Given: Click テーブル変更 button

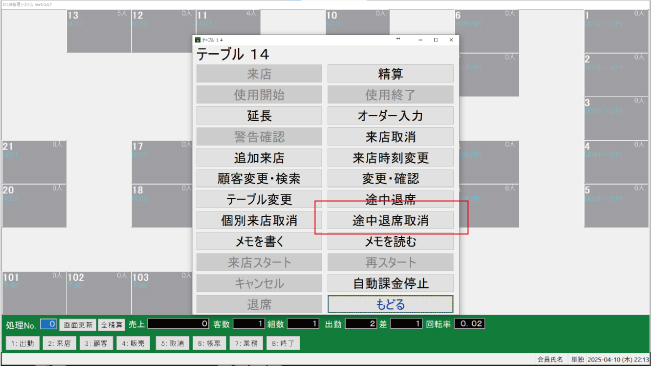Looking at the screenshot, I should [259, 200].
